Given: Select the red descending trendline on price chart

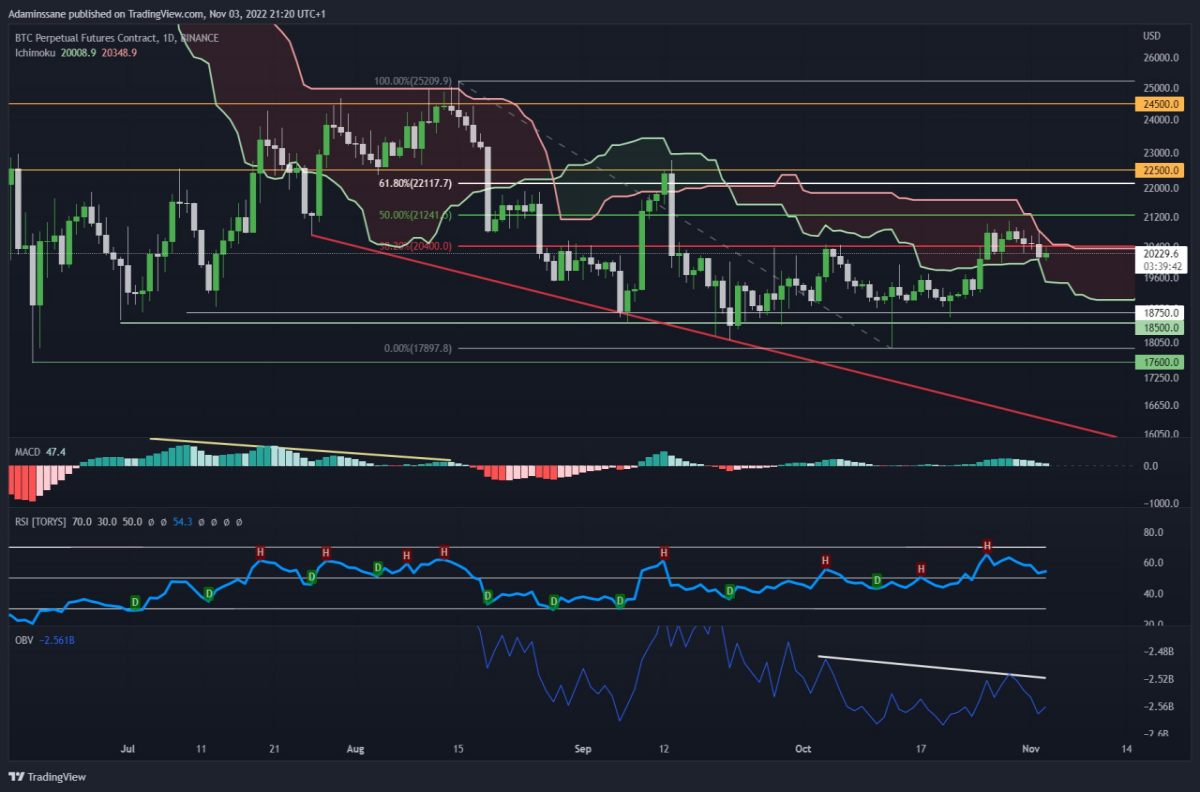Looking at the screenshot, I should click(x=714, y=336).
